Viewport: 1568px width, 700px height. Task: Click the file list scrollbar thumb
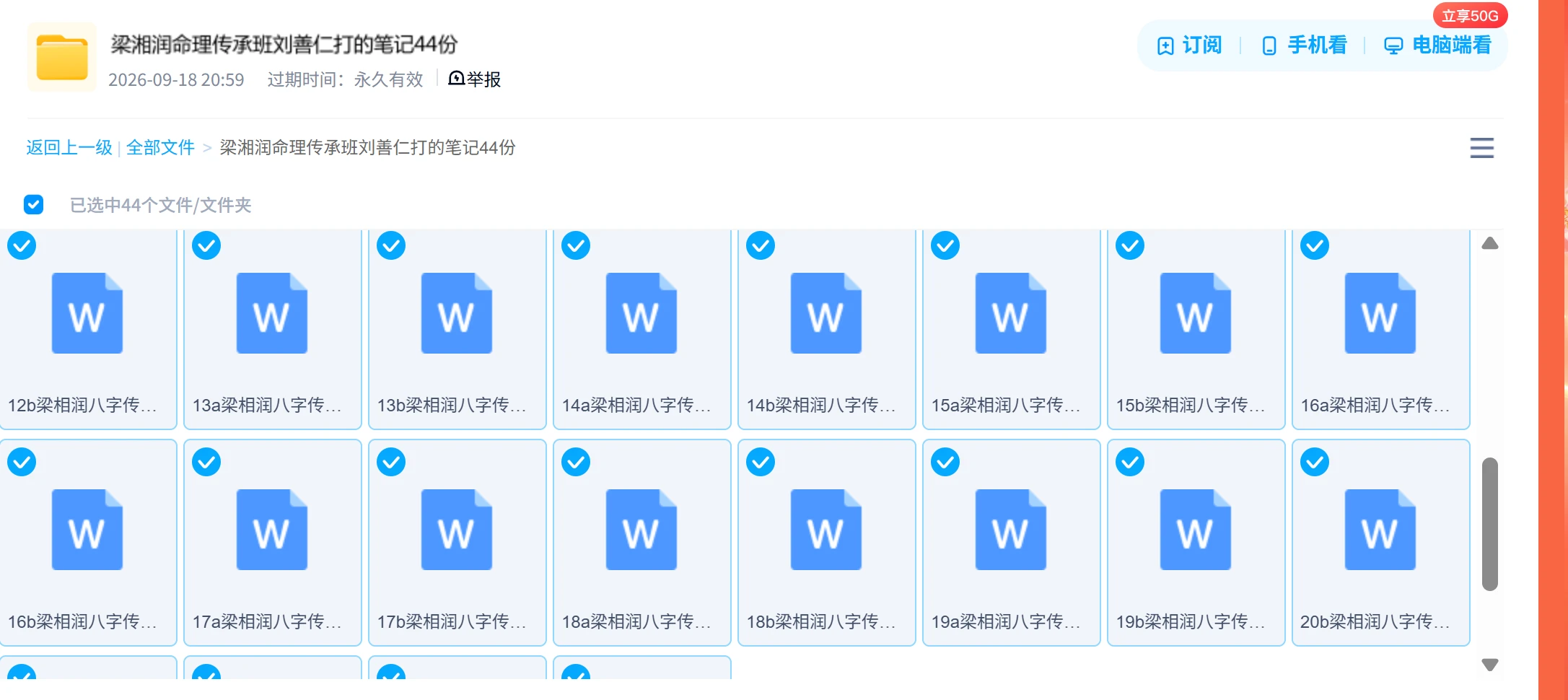1490,524
